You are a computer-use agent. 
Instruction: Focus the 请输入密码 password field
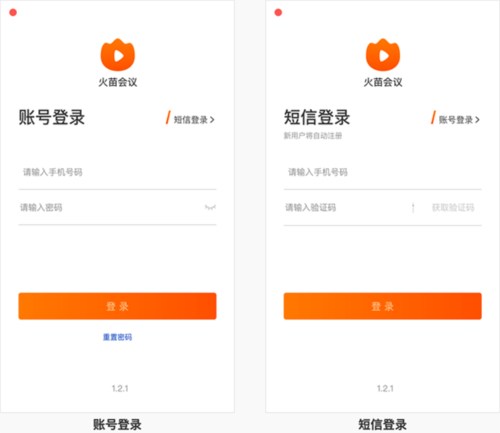(110, 208)
